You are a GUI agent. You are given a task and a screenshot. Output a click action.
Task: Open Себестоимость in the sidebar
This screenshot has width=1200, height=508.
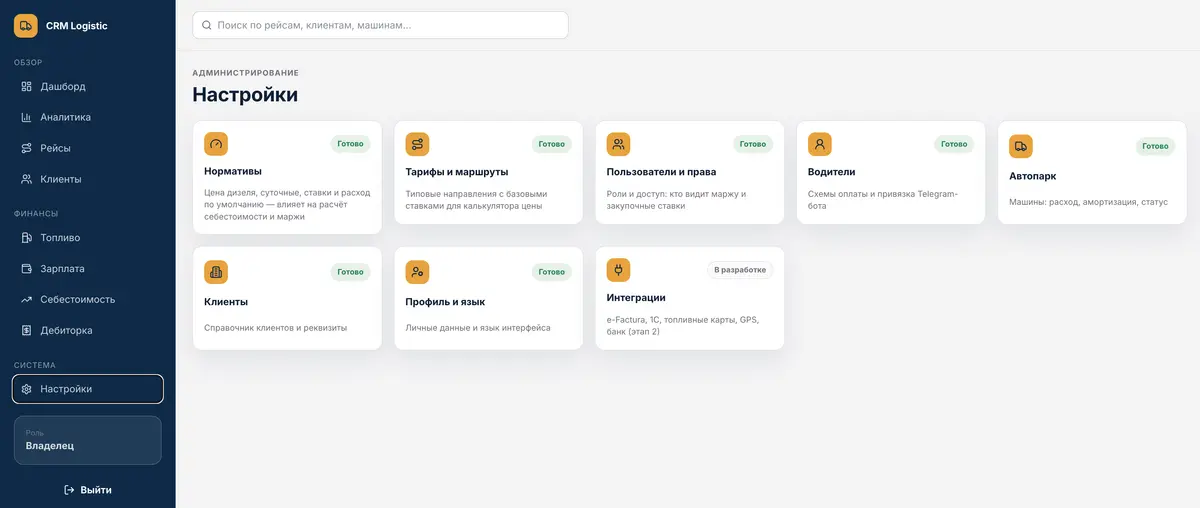pos(88,299)
